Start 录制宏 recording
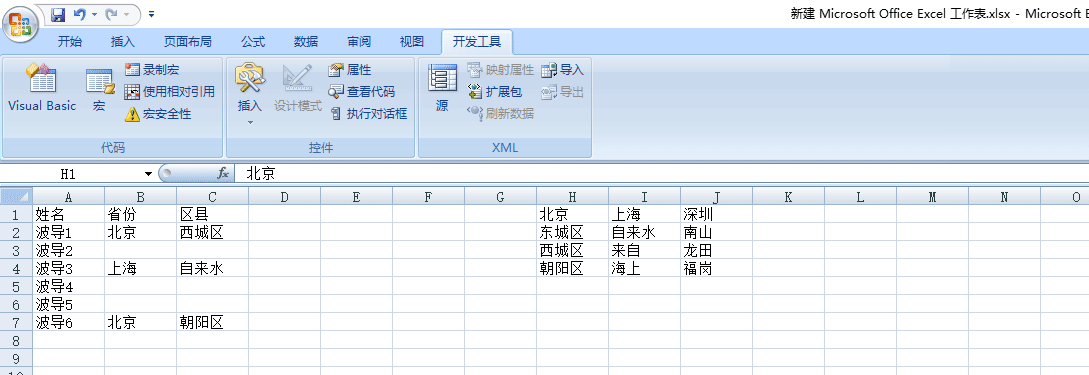The height and width of the screenshot is (375, 1089). (152, 69)
